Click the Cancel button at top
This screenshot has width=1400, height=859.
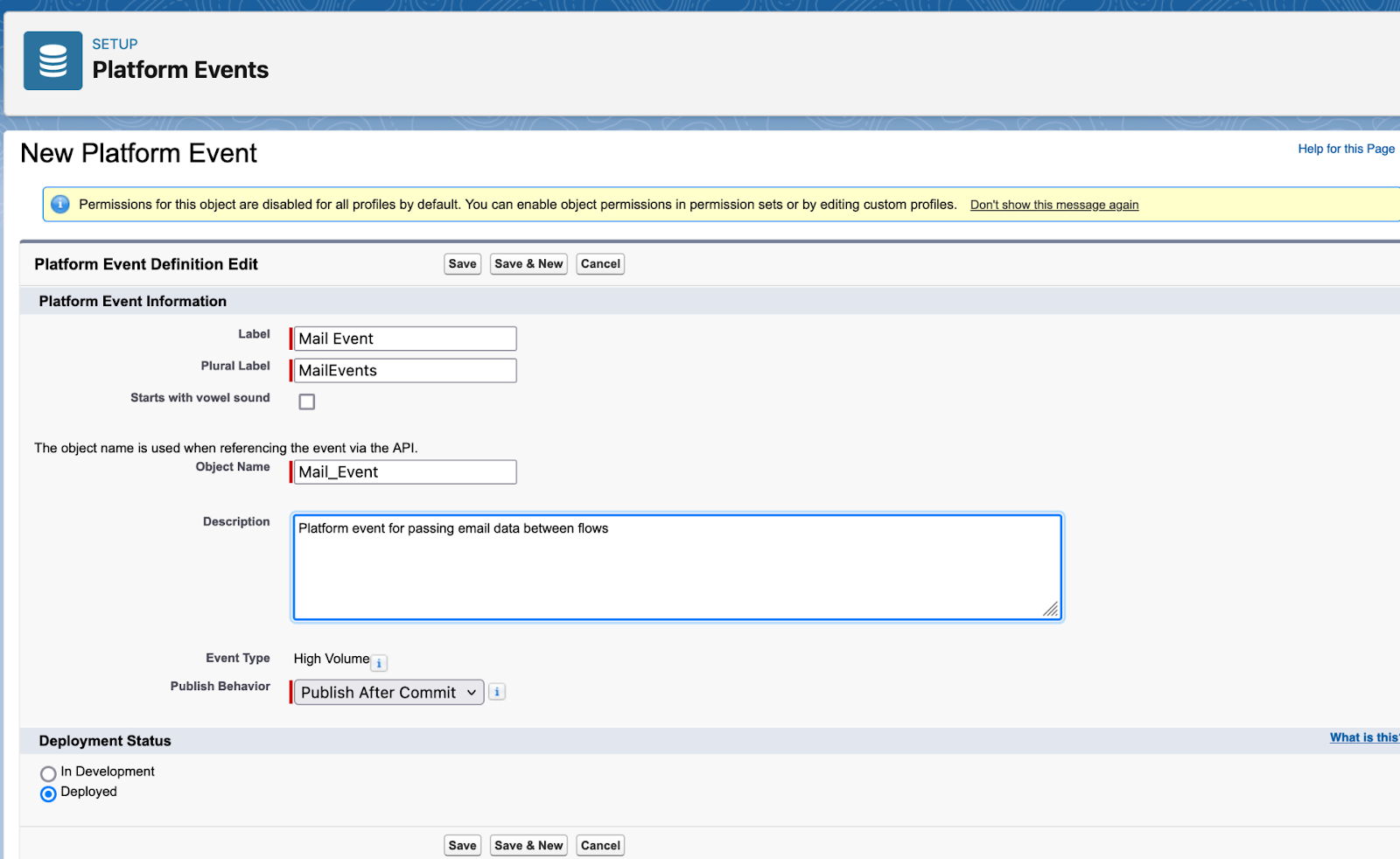click(600, 263)
